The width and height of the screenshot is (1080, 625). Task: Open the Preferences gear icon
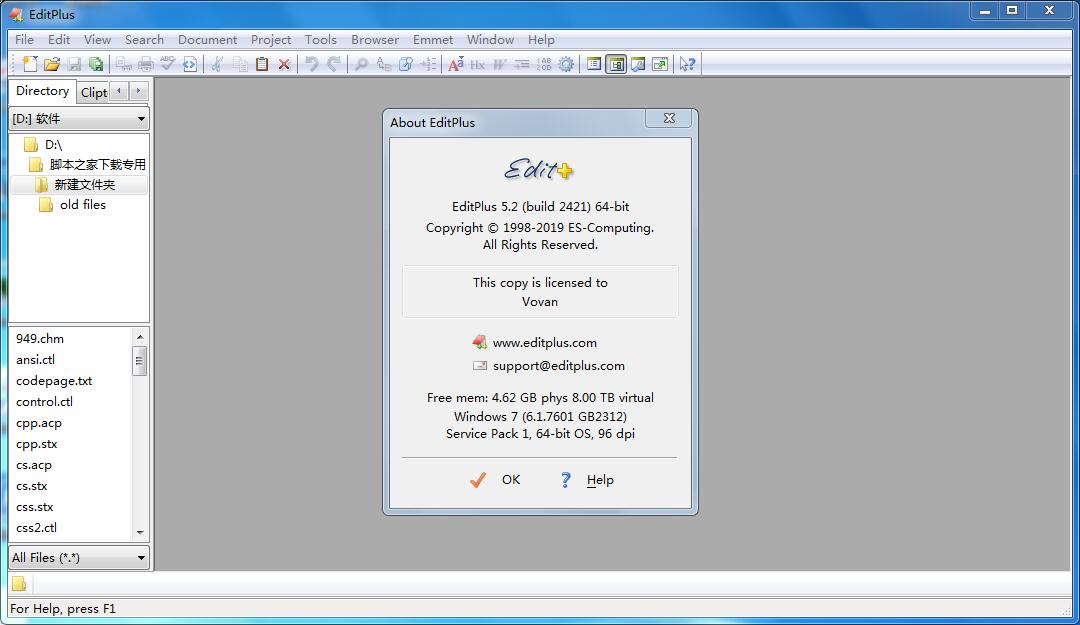point(565,63)
